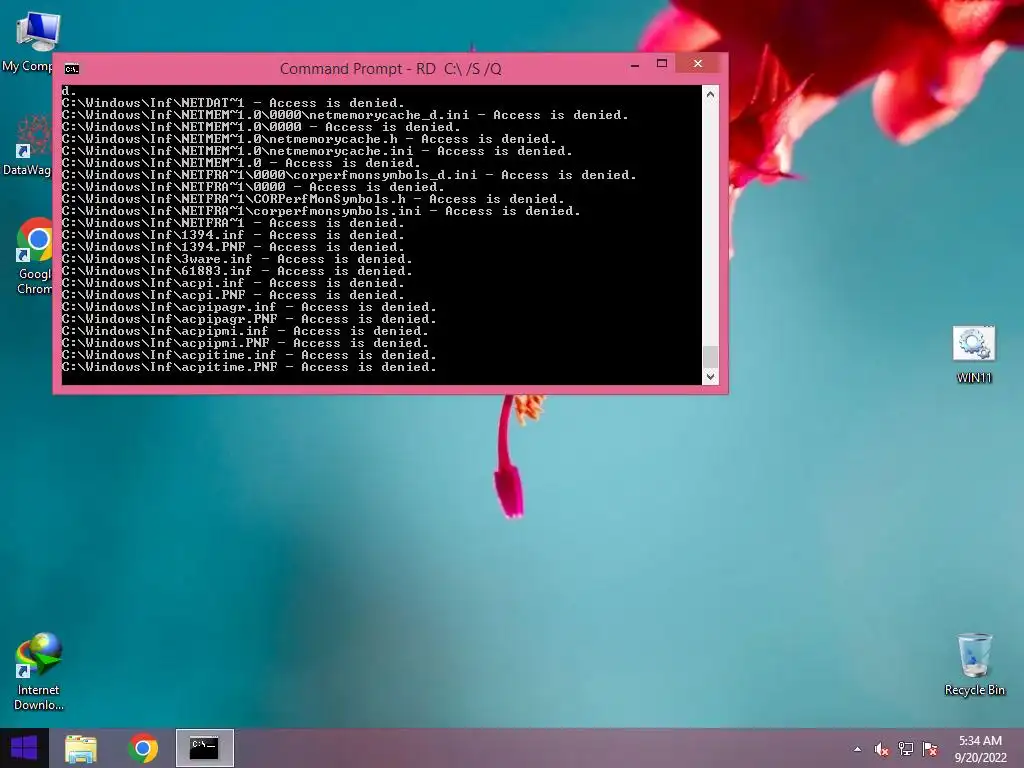
Task: Click the acpi.PNF Access is denied line
Action: (x=233, y=295)
